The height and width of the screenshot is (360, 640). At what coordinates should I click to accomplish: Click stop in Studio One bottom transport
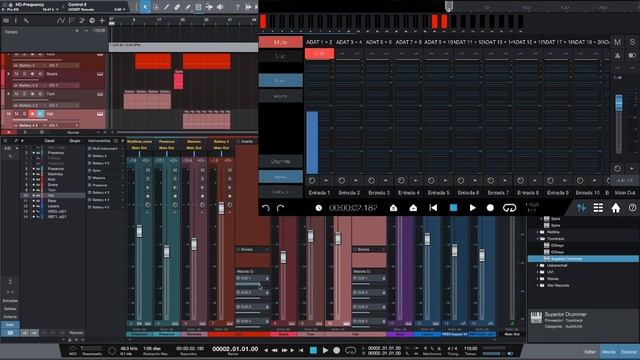point(313,350)
